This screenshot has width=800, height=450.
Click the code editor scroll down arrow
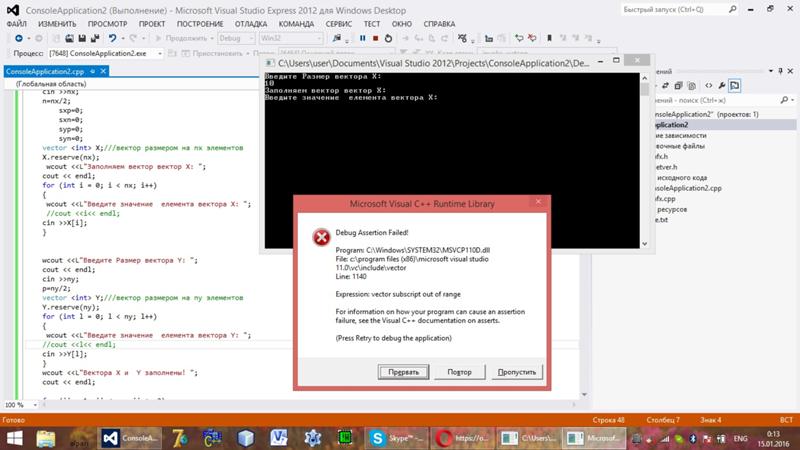[584, 394]
